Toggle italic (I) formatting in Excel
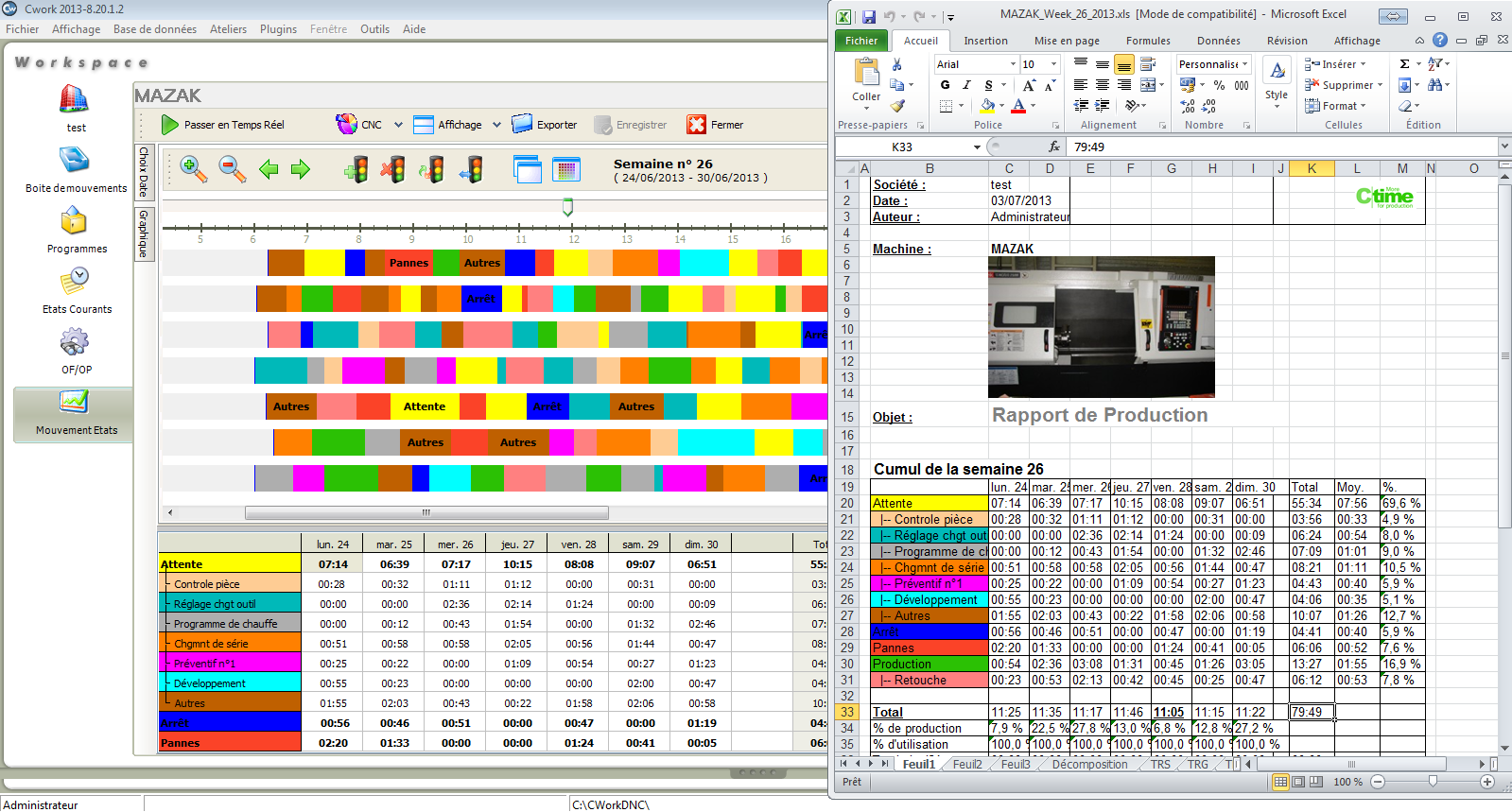 (966, 85)
